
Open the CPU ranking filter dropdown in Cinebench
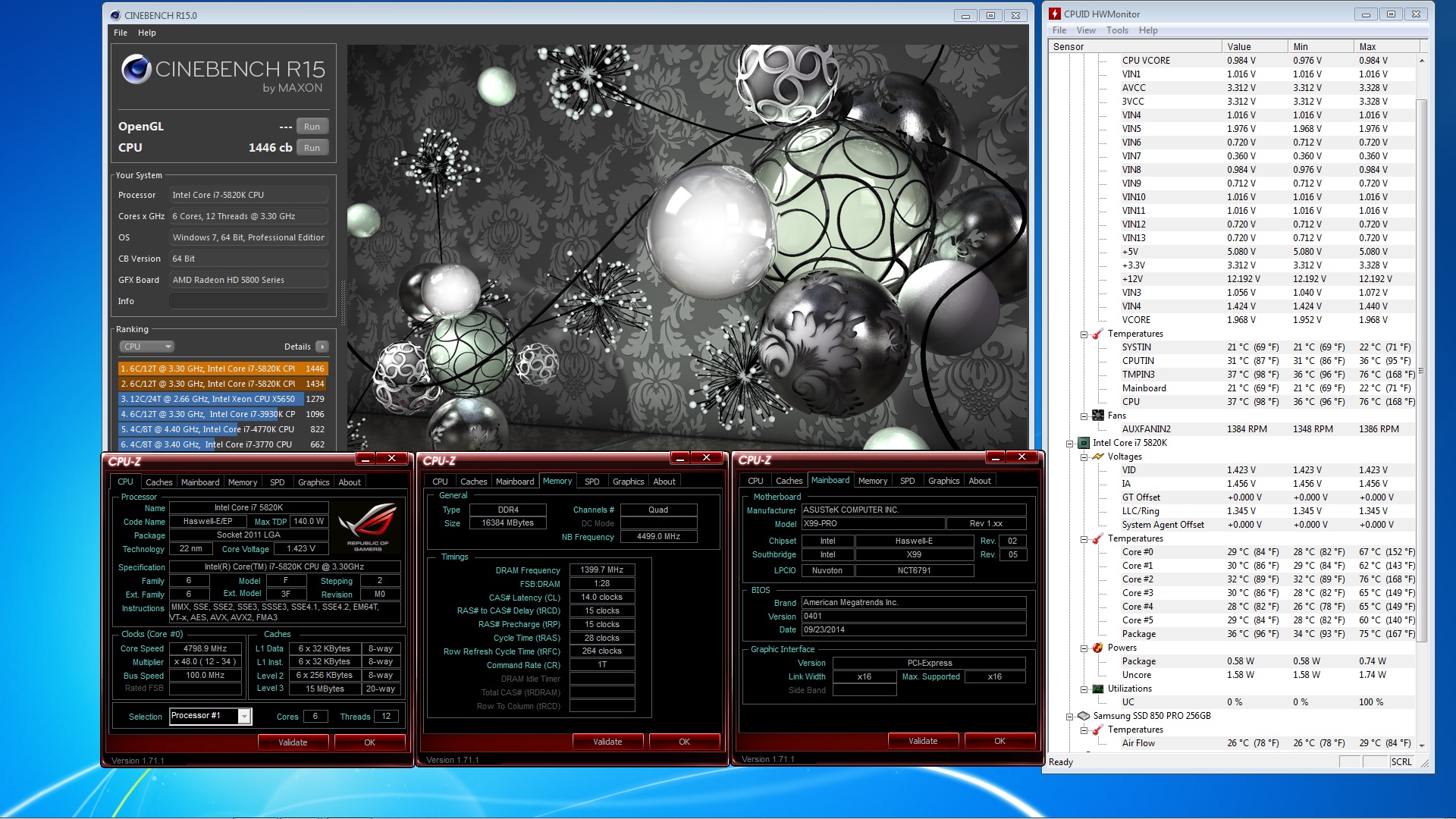point(147,347)
